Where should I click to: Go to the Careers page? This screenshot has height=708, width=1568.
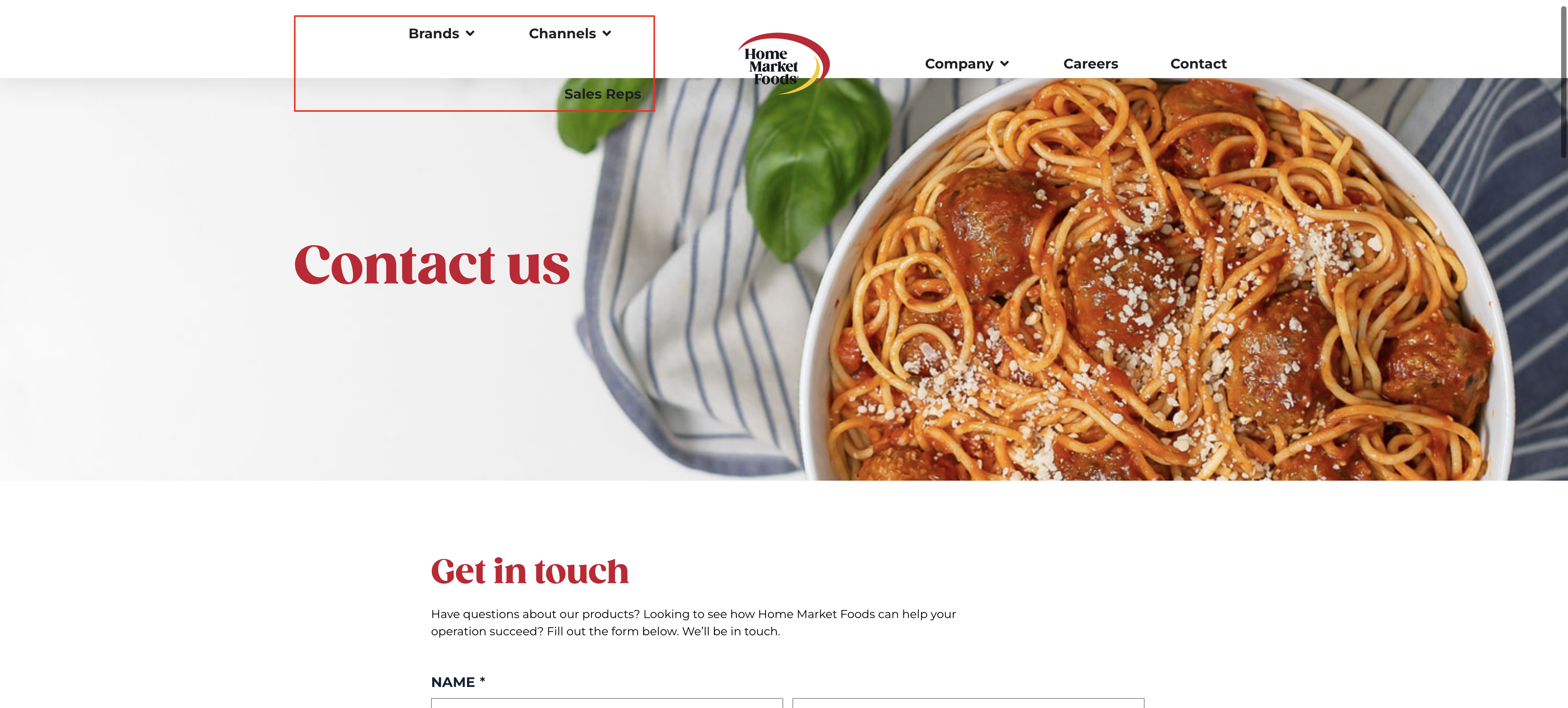point(1090,64)
